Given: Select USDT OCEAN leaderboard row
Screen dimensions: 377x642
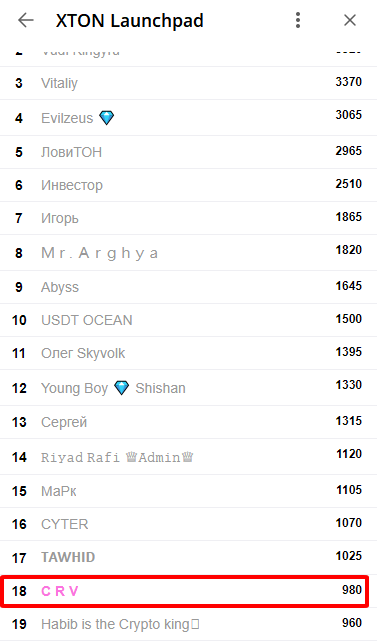Looking at the screenshot, I should click(188, 320).
